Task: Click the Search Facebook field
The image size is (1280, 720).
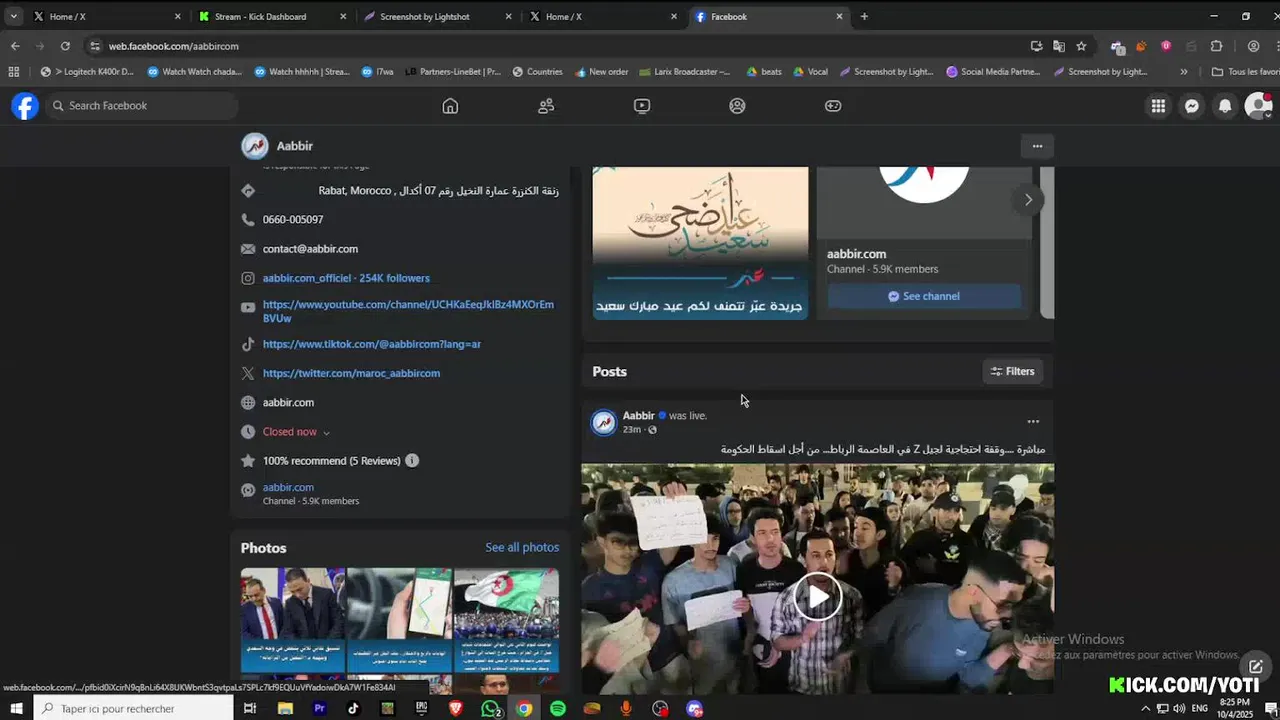Action: (141, 106)
